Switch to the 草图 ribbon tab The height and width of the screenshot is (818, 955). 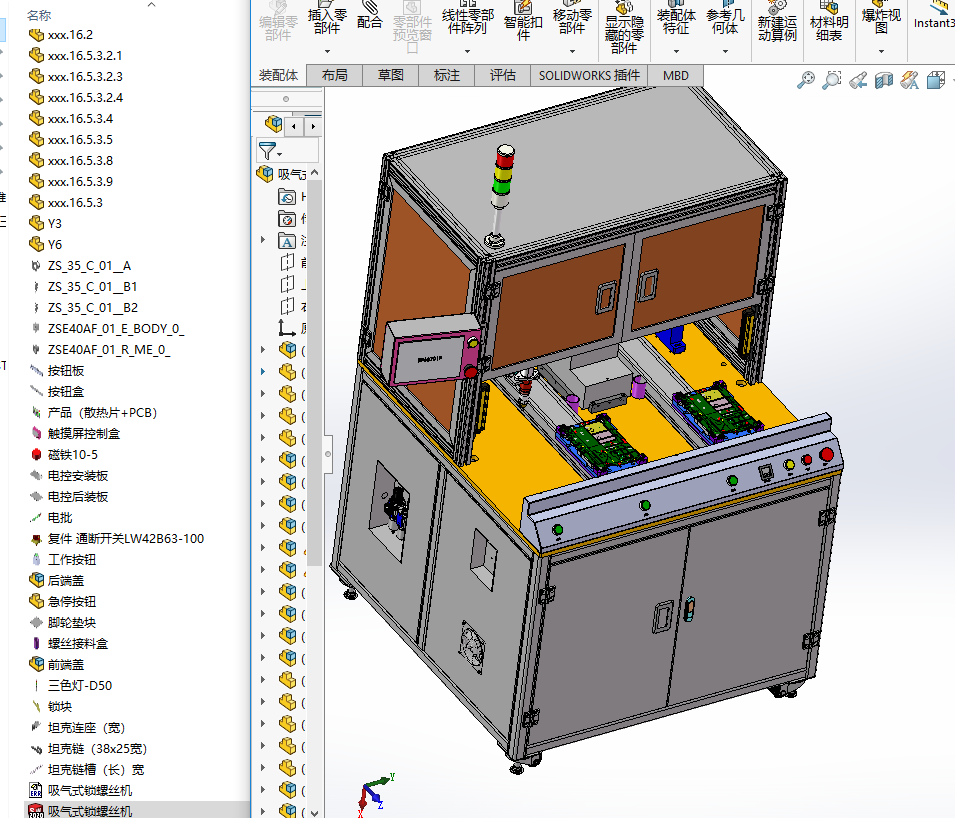(x=390, y=76)
